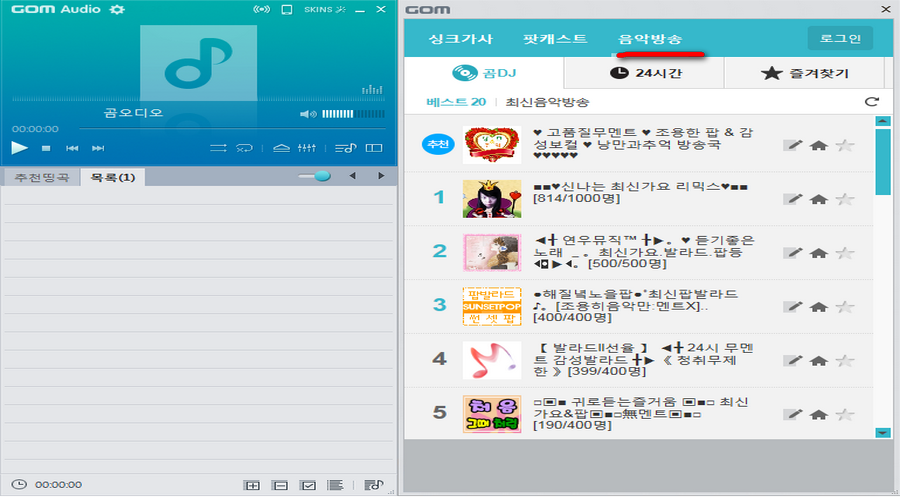This screenshot has height=497, width=900.
Task: Open rank 1 신나는 최신가요 리믹스 broadcast
Action: (640, 192)
